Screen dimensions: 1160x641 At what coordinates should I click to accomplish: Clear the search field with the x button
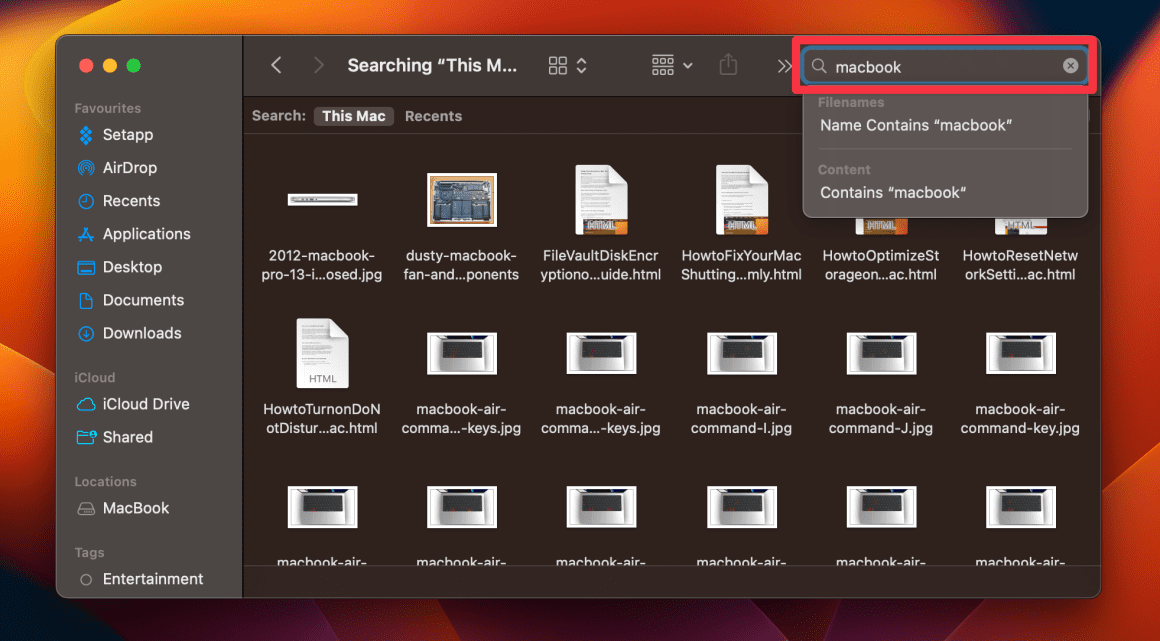1070,65
